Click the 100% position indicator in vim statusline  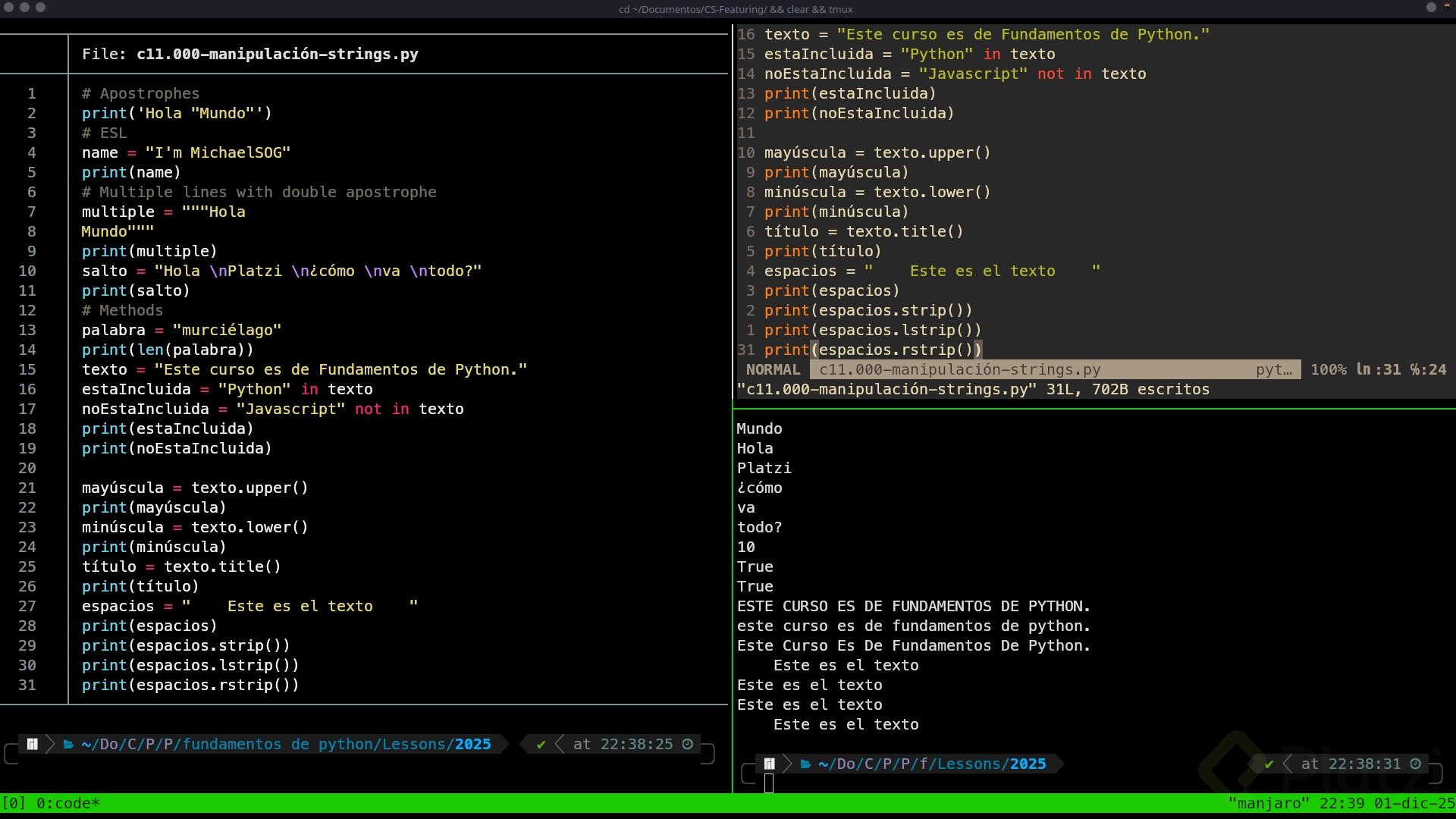(x=1329, y=369)
